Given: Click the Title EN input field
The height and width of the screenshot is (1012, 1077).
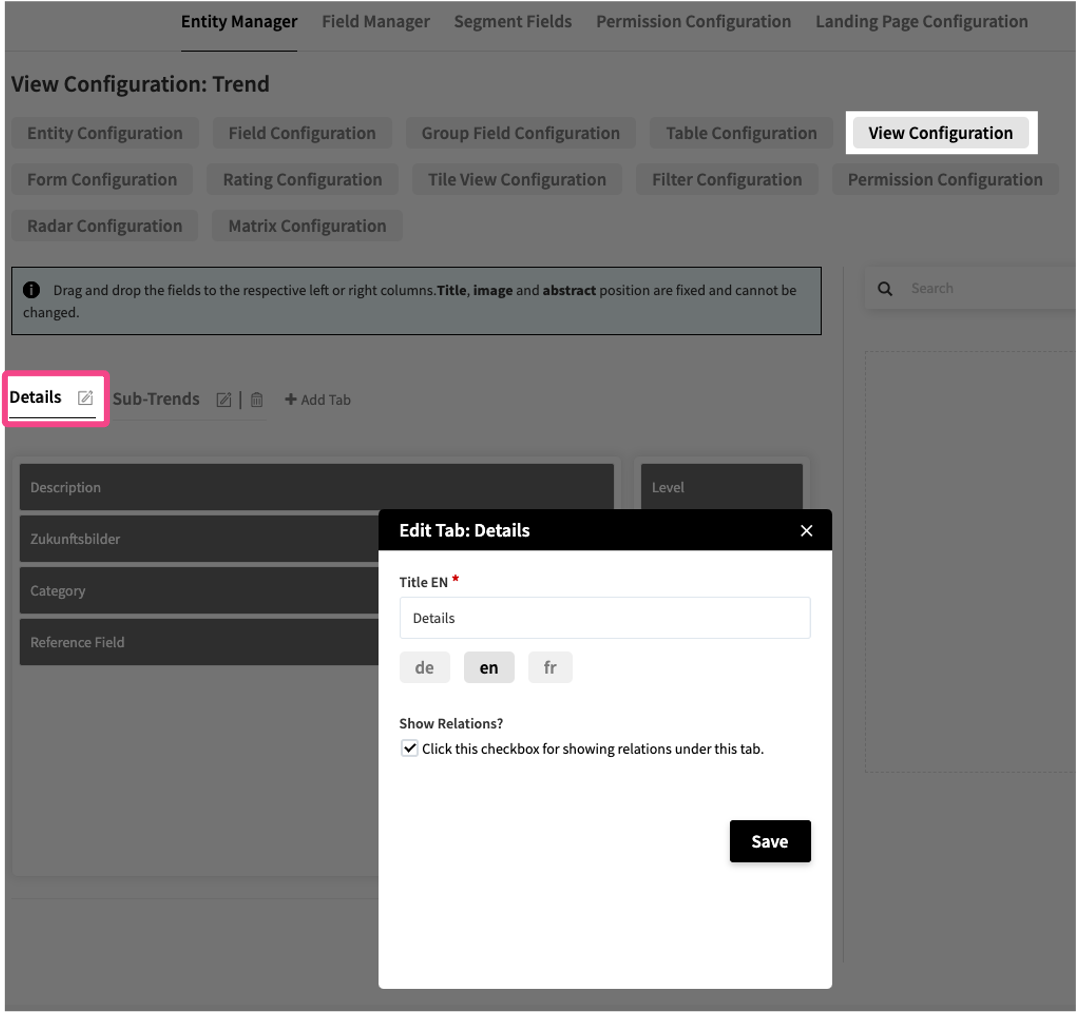Looking at the screenshot, I should [604, 618].
